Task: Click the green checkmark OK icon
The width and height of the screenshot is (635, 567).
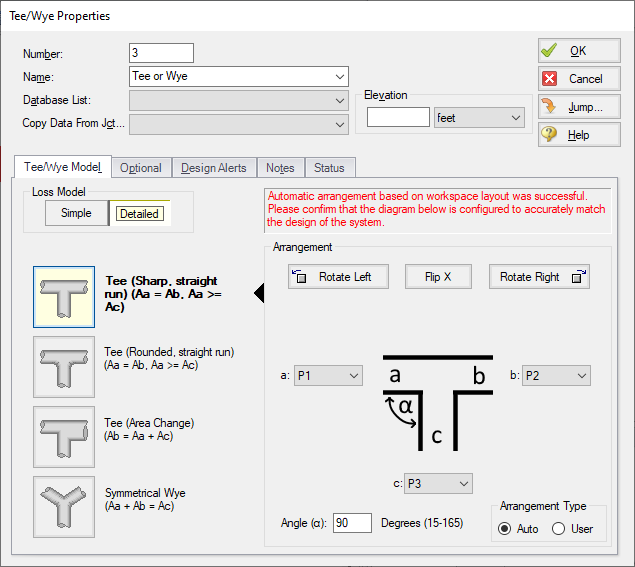Action: [549, 51]
